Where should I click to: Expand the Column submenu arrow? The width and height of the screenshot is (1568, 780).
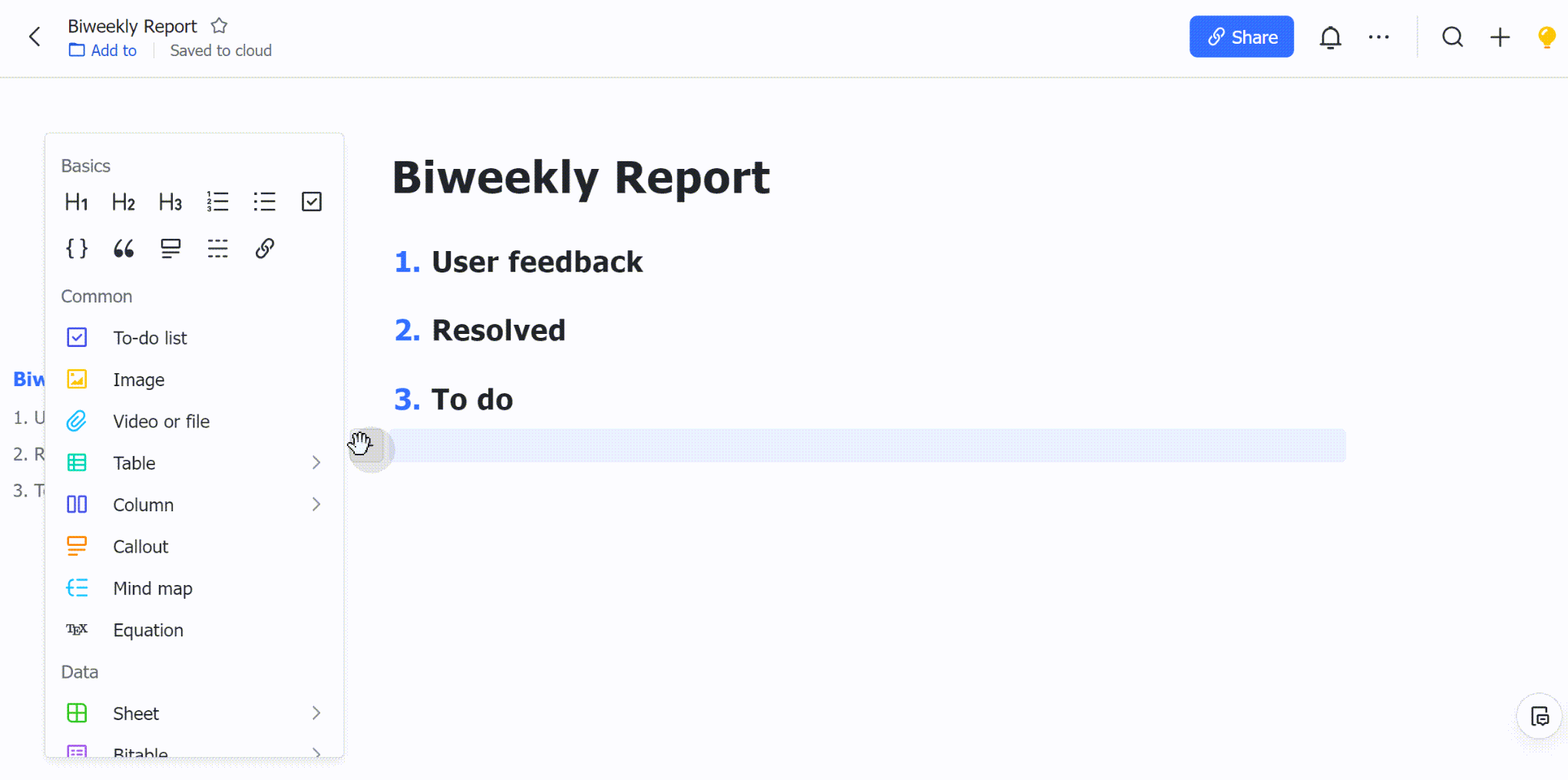316,504
